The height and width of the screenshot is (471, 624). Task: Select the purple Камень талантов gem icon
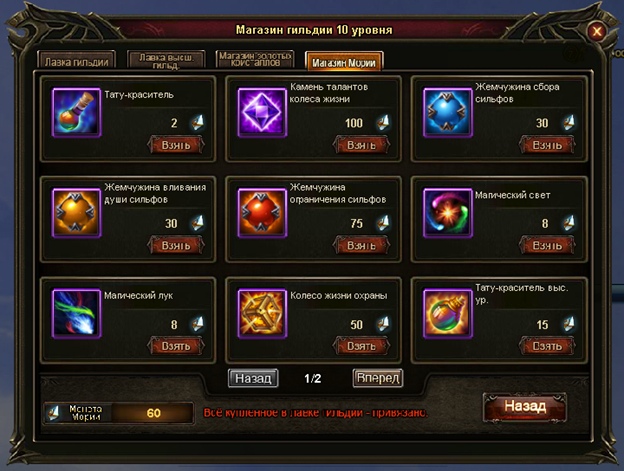point(262,113)
